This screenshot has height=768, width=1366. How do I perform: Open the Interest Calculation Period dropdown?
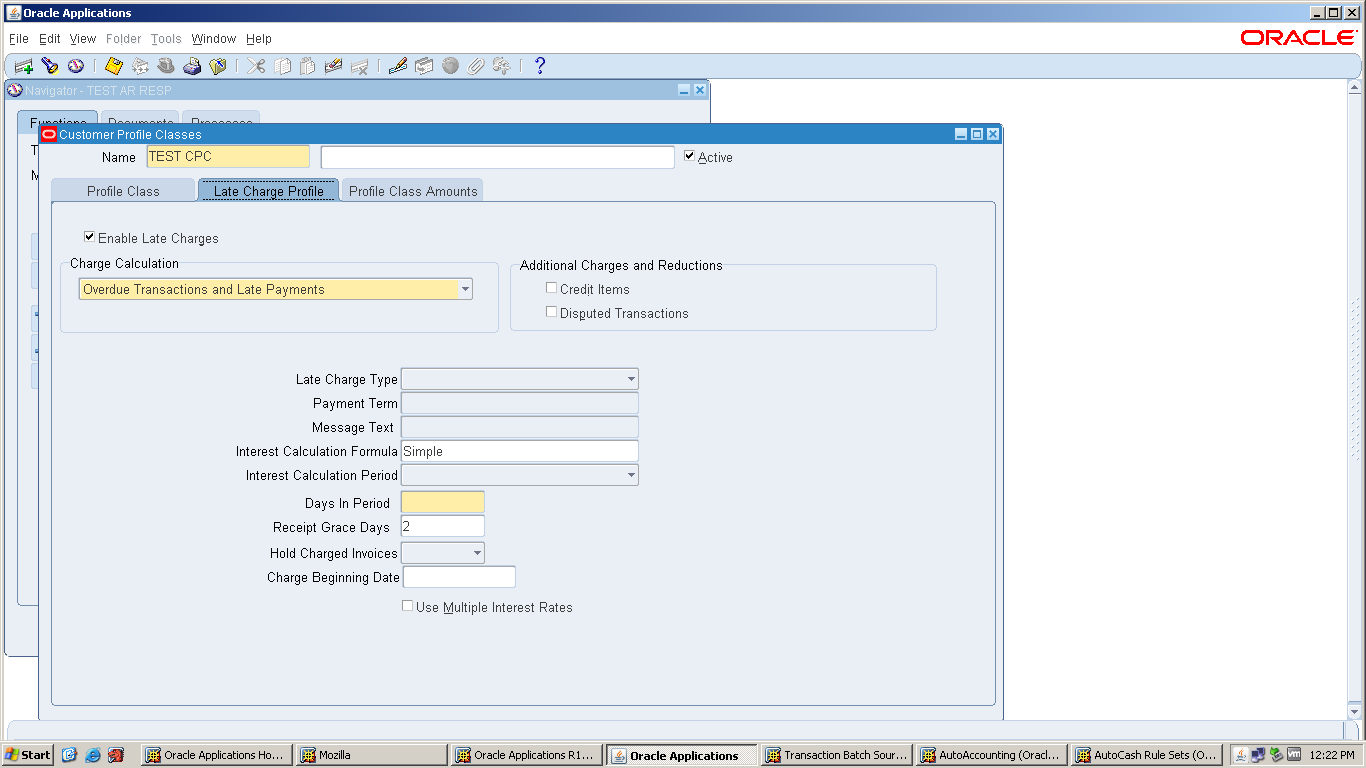[631, 476]
